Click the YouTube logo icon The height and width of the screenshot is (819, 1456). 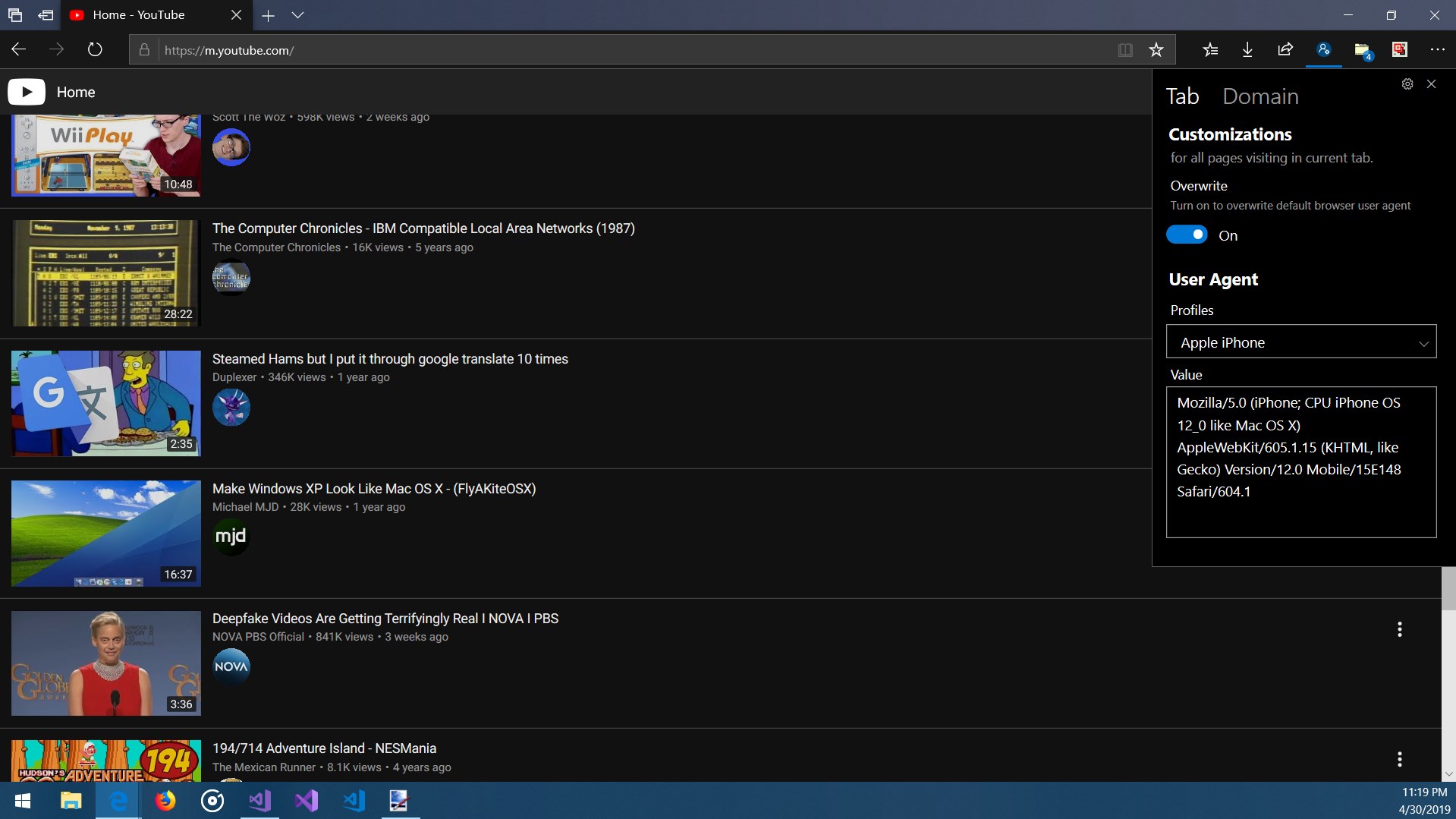coord(27,92)
